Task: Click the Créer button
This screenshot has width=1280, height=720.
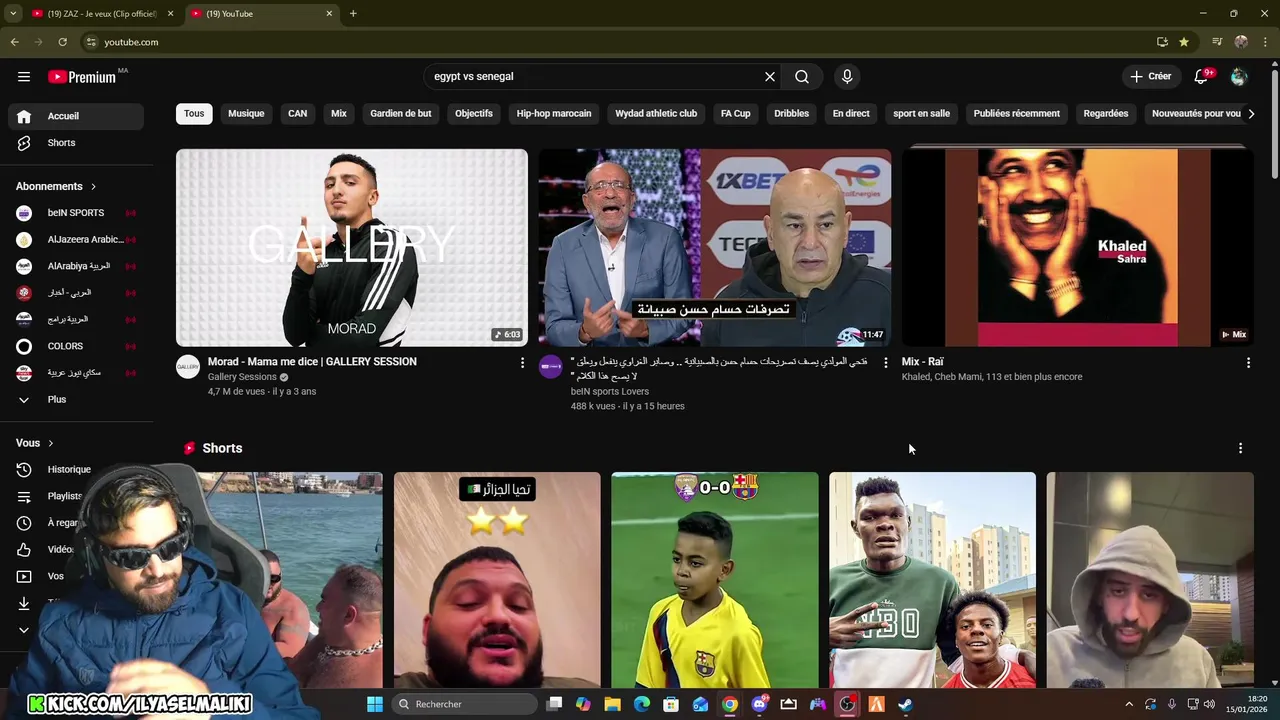Action: point(1150,76)
